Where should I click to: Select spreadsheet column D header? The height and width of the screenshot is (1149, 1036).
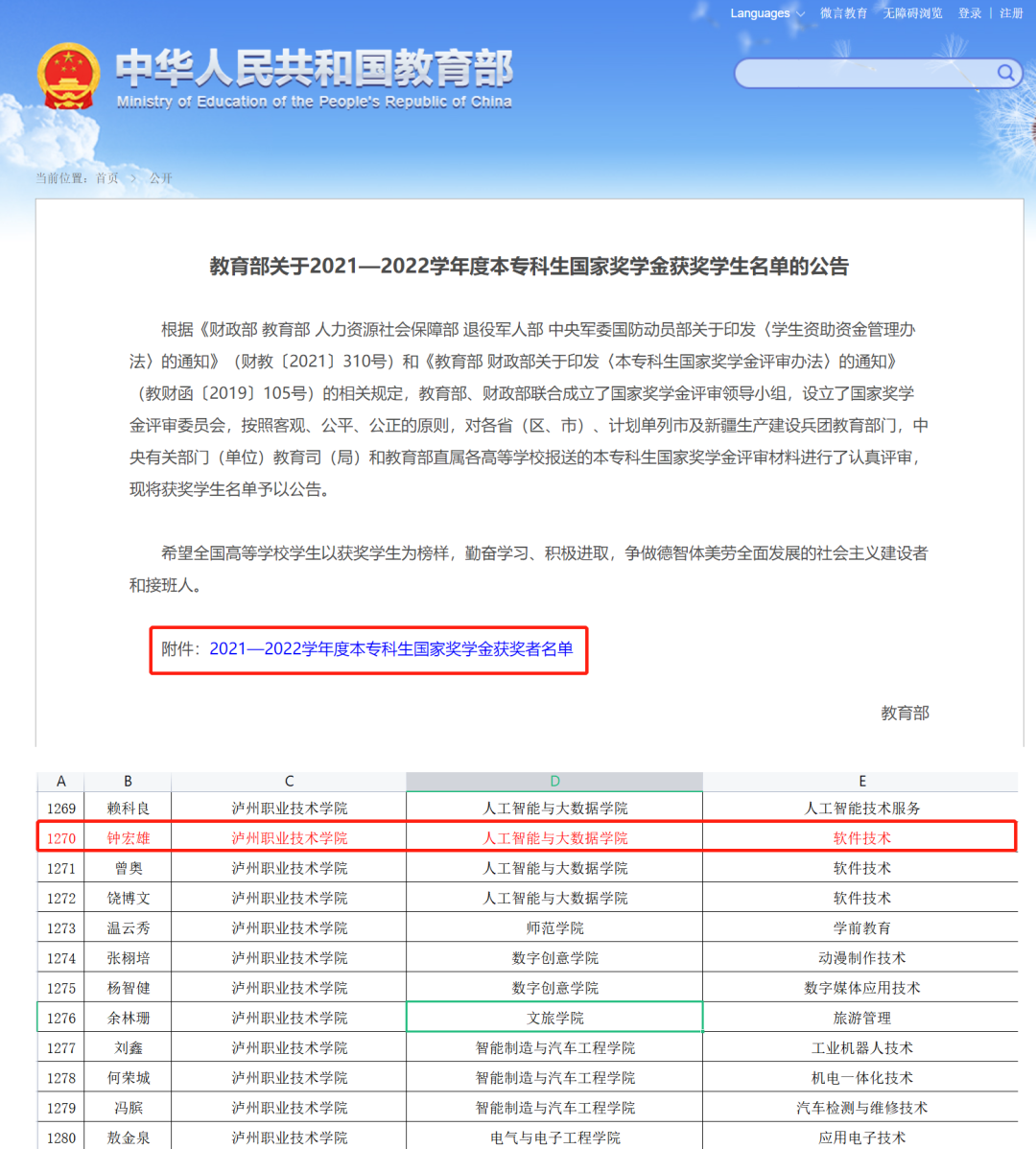554,781
